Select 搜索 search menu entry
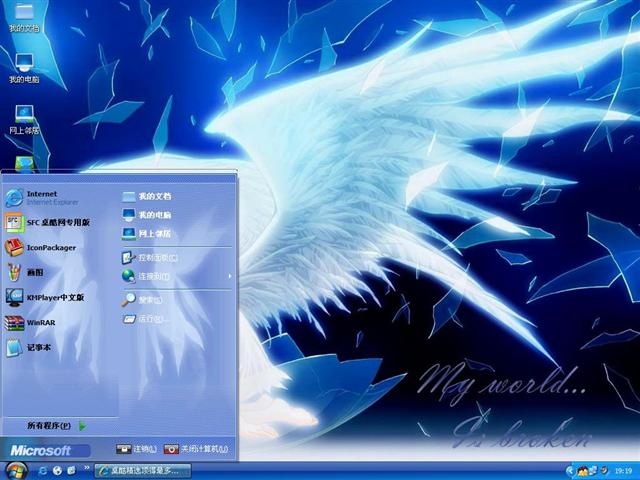This screenshot has width=640, height=480. (x=142, y=300)
